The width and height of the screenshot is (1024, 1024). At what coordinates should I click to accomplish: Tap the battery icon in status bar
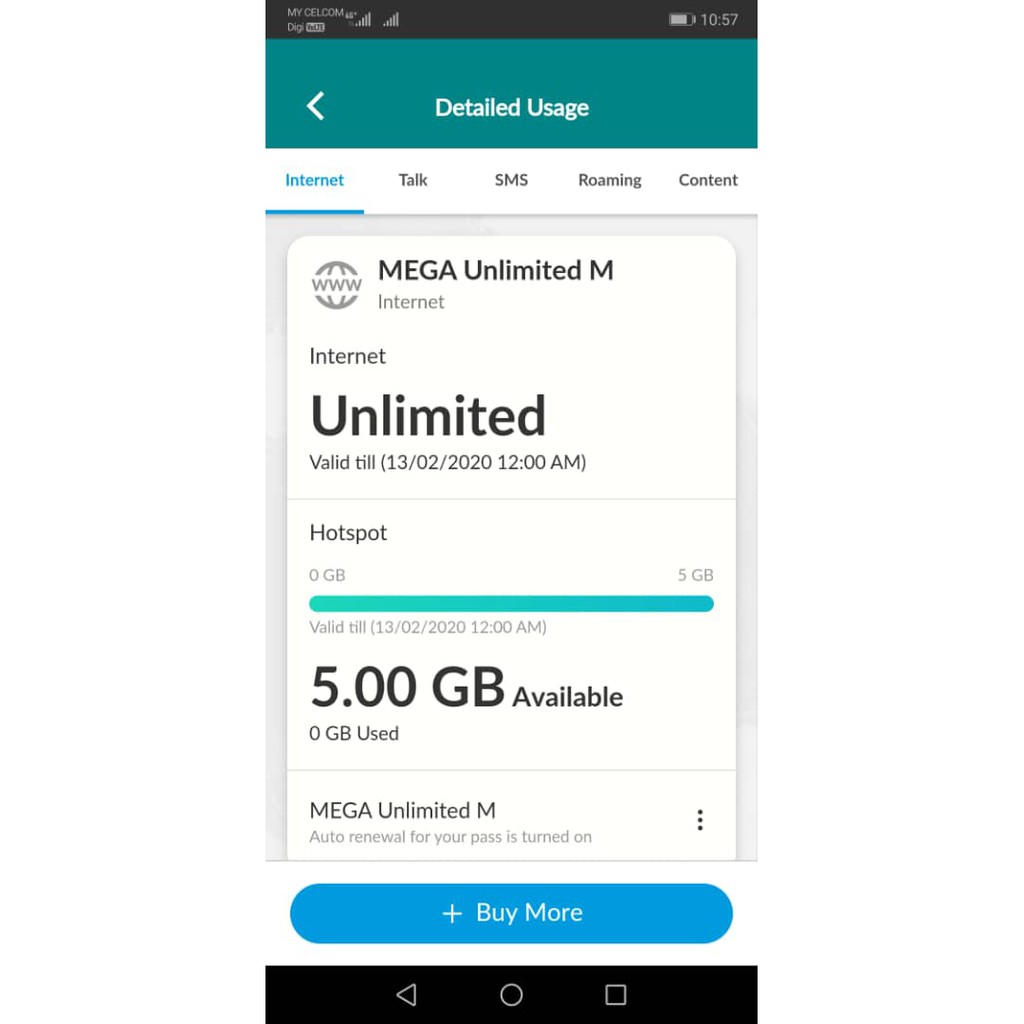tap(681, 20)
